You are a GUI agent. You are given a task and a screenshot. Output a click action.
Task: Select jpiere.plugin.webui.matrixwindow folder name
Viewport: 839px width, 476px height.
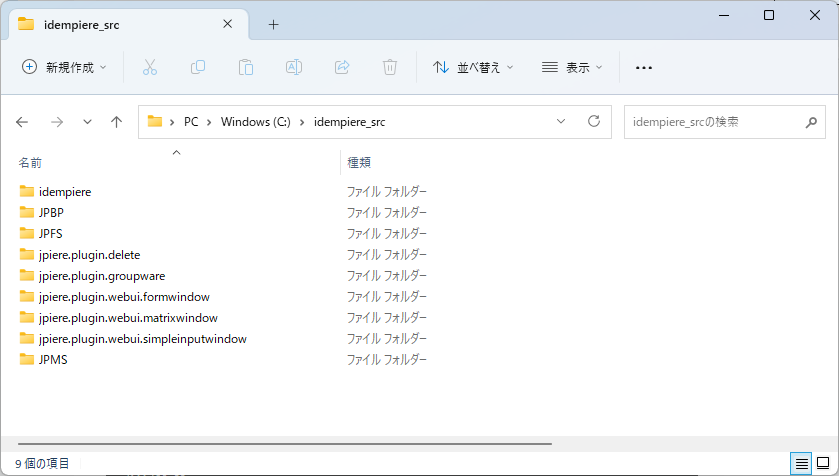(x=128, y=318)
